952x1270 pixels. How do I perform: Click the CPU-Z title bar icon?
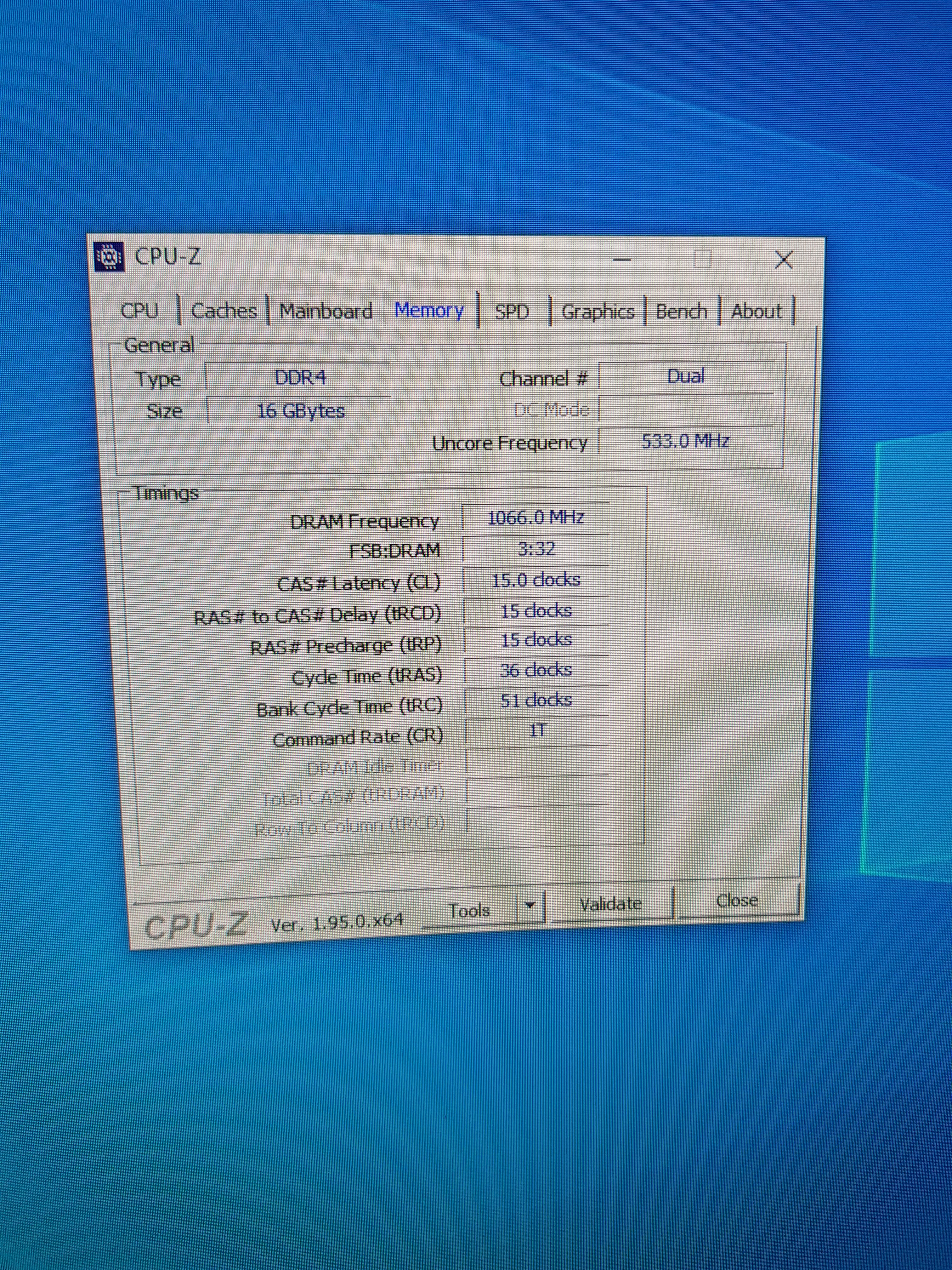point(109,257)
